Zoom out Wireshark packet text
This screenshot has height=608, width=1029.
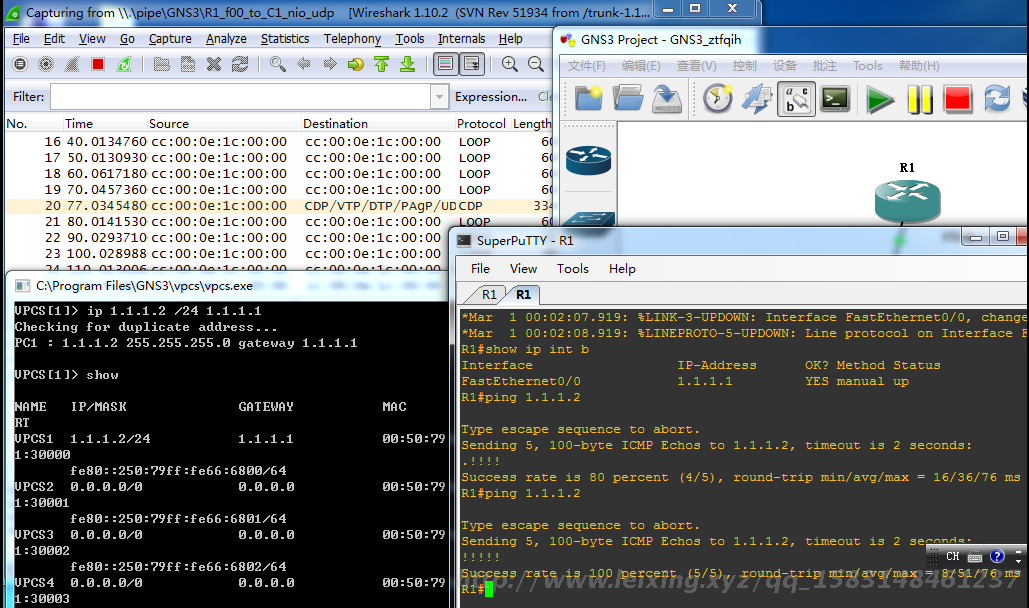coord(536,64)
